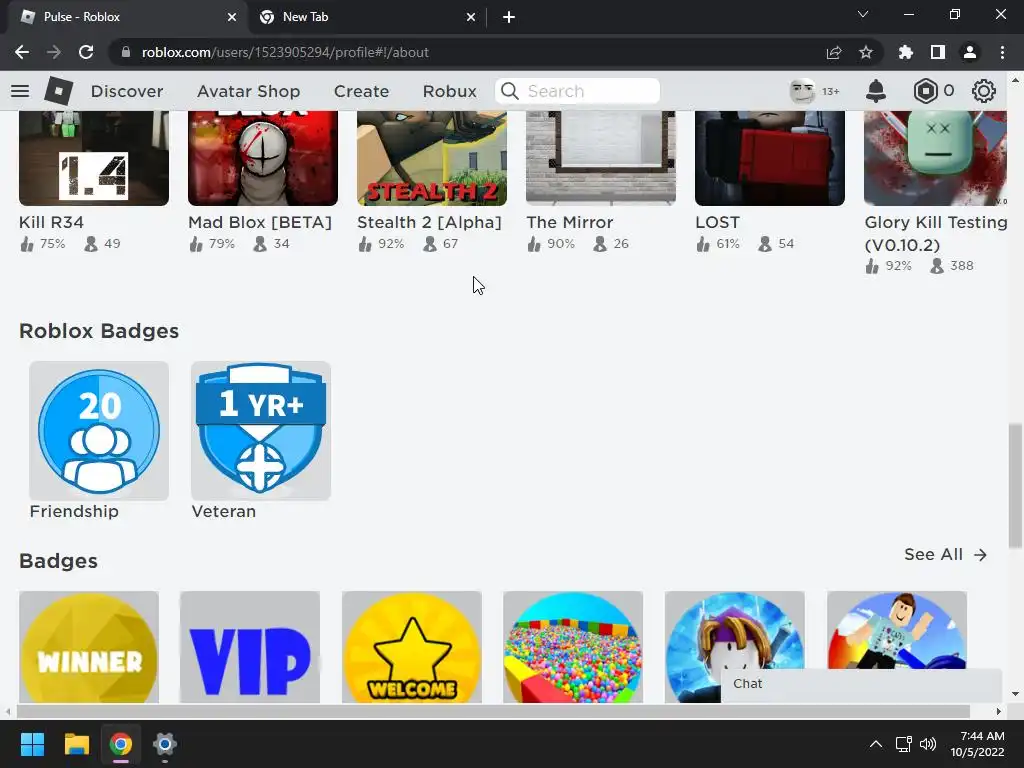Open the Mad Blox [BETA] game title
Viewport: 1024px width, 768px height.
click(260, 223)
